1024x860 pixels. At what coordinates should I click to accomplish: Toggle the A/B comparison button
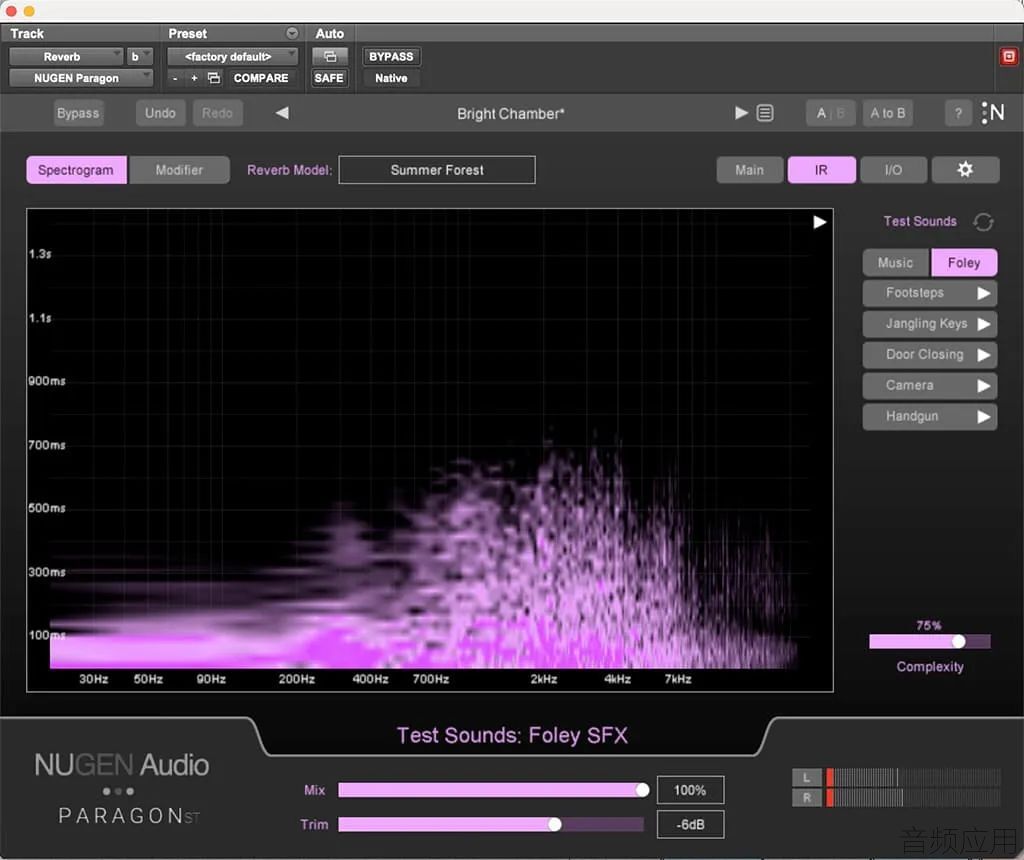pyautogui.click(x=830, y=113)
